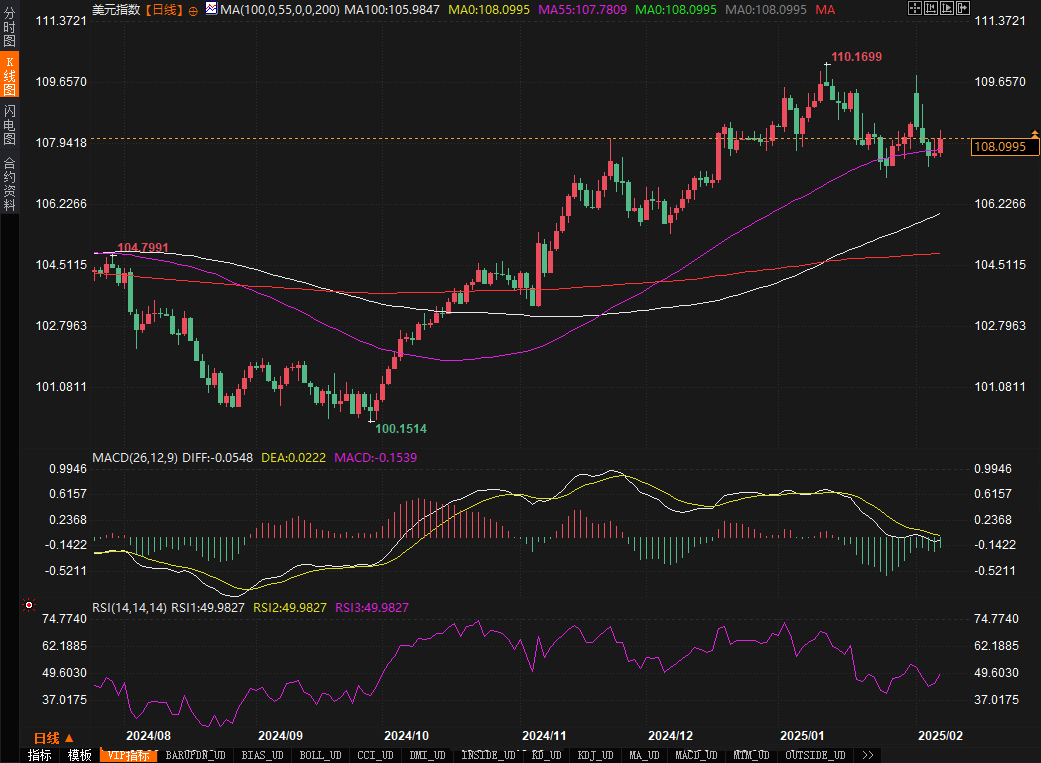Click the 模板 button in bottom bar
1041x763 pixels.
click(80, 755)
